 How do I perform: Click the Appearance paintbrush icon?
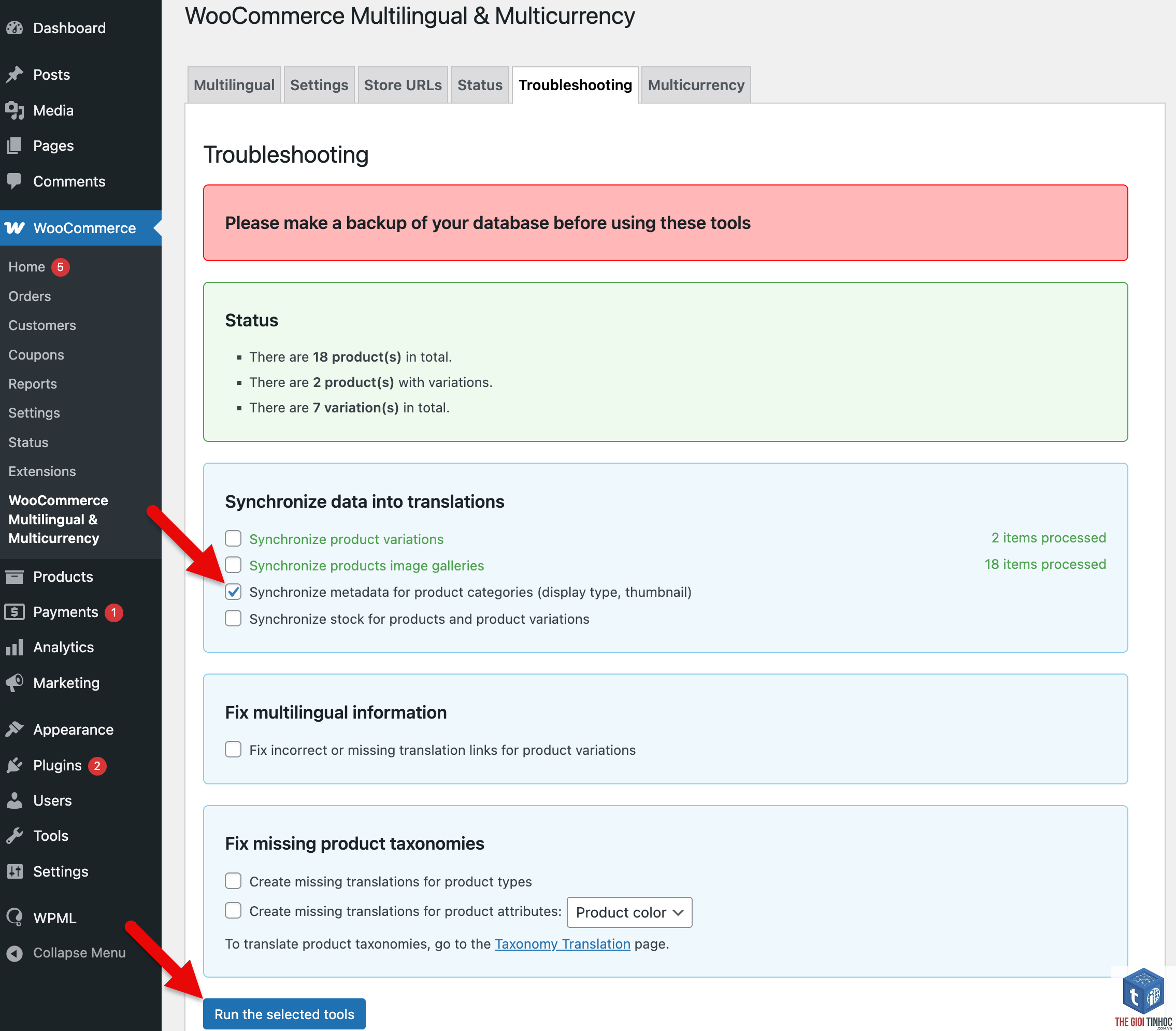(x=15, y=729)
